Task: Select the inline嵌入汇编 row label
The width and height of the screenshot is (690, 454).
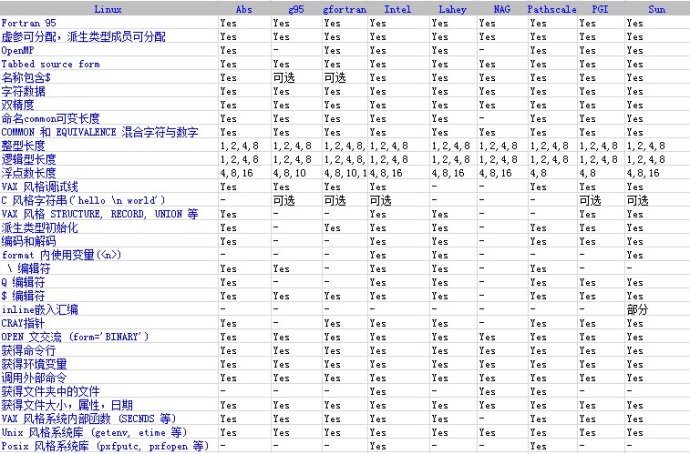Action: click(40, 309)
